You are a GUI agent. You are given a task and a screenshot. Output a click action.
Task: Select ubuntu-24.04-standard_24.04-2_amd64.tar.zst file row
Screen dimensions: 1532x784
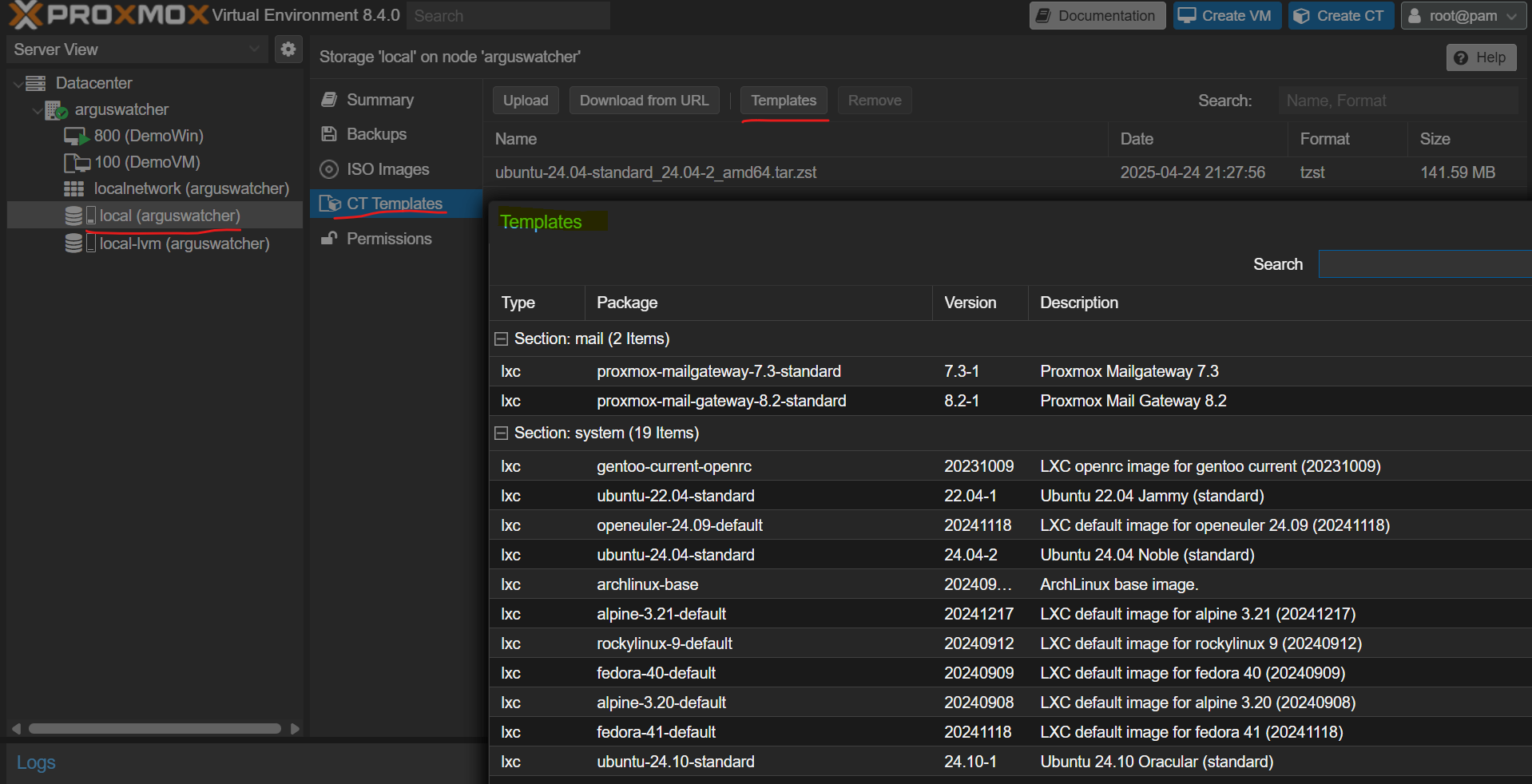pyautogui.click(x=1005, y=172)
